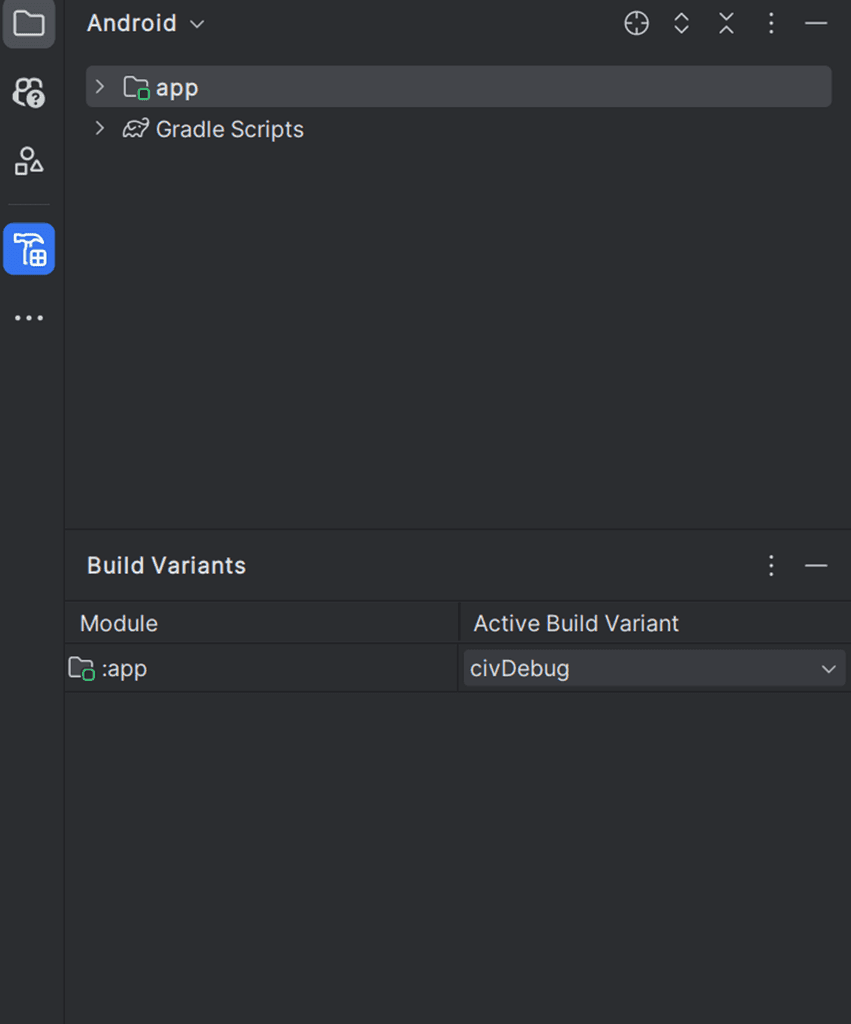Open the Project panel options kebab menu
851x1024 pixels.
pyautogui.click(x=771, y=23)
